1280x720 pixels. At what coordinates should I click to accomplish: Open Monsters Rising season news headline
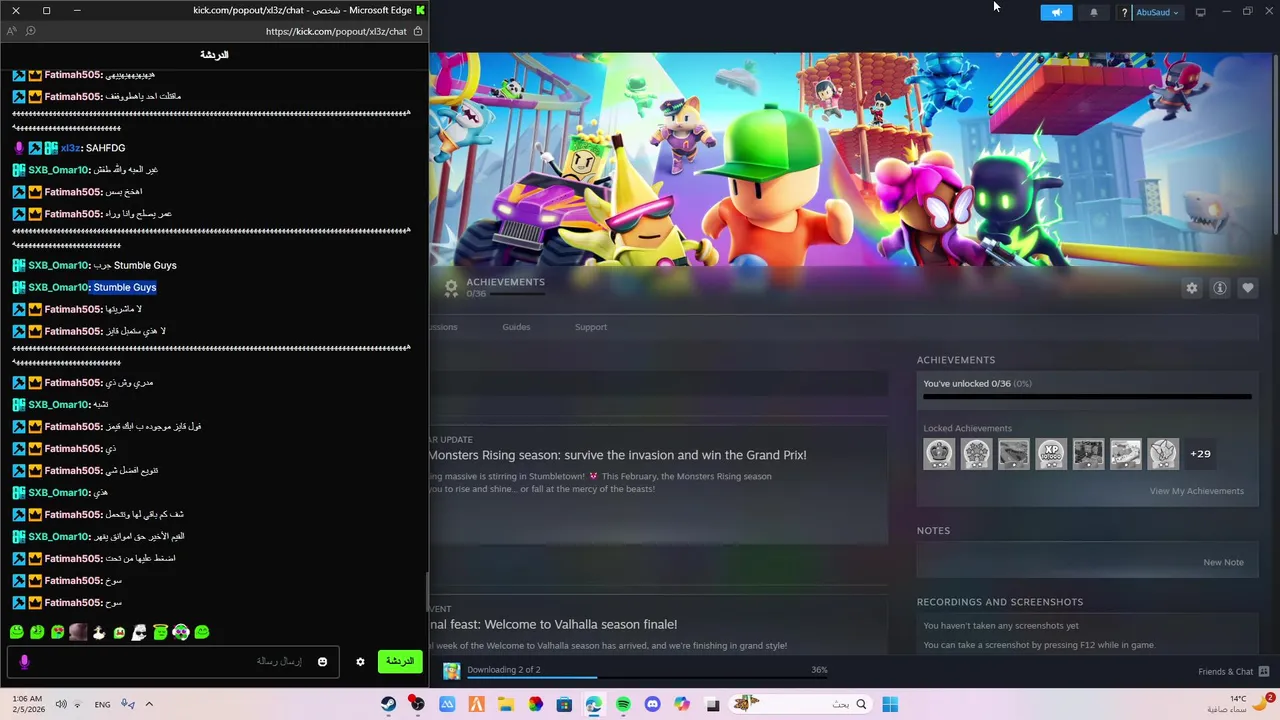point(617,455)
